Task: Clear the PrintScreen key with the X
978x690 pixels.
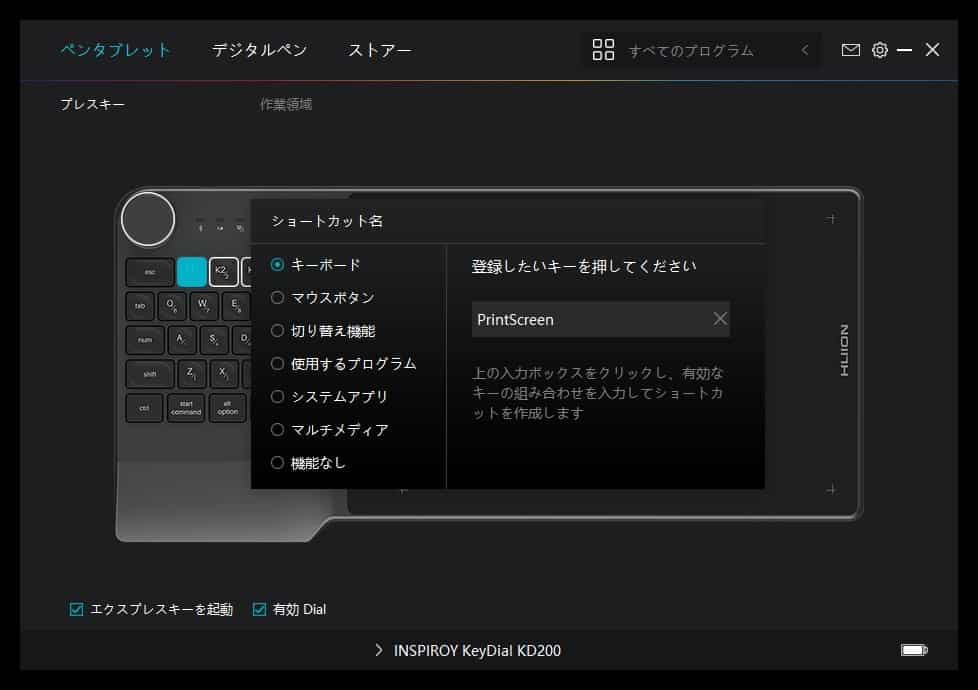Action: coord(720,319)
